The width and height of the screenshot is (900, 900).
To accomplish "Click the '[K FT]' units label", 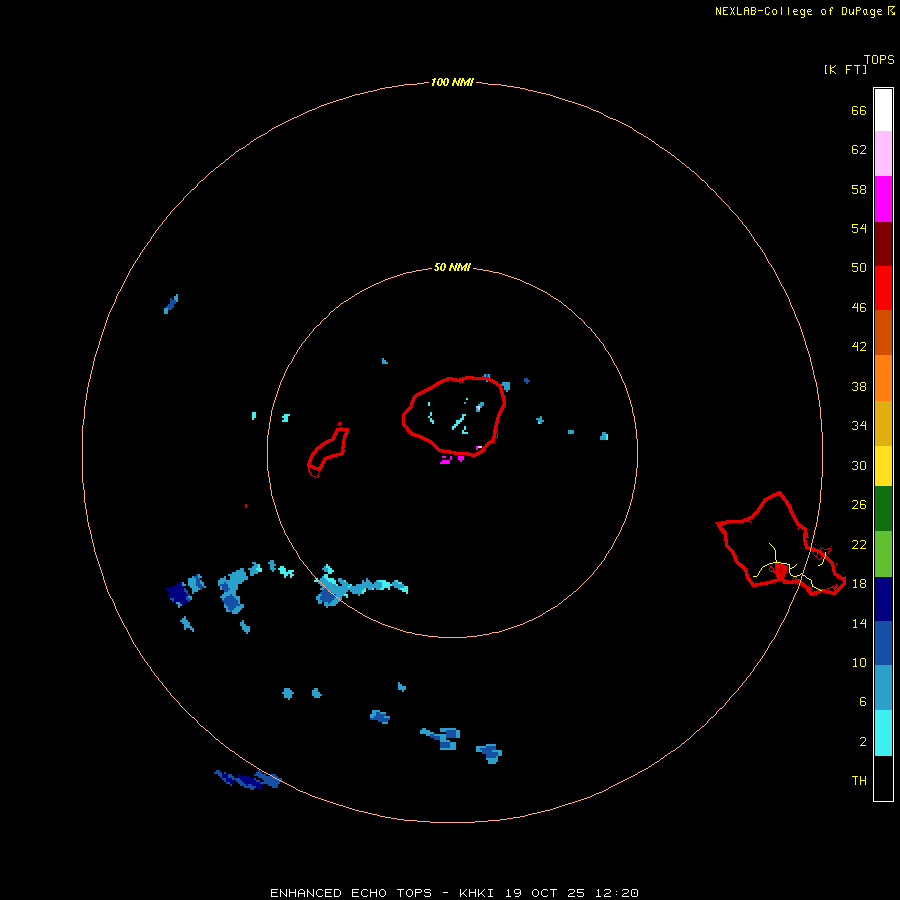I will 845,69.
